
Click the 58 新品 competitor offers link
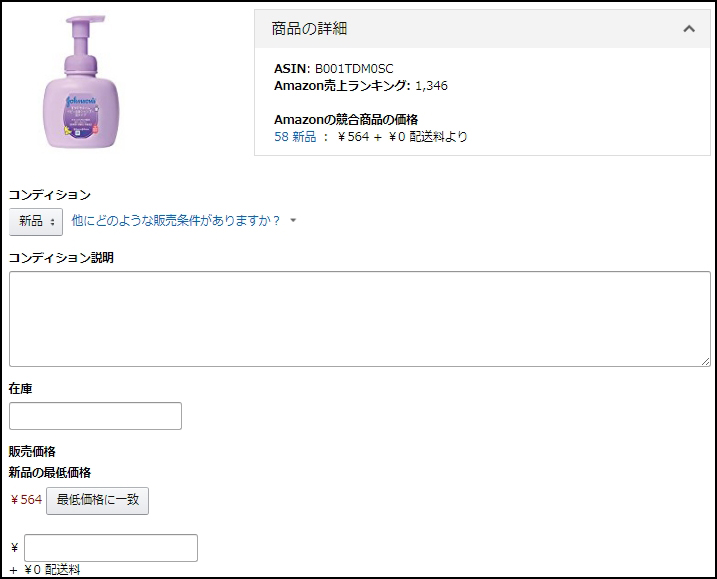295,136
